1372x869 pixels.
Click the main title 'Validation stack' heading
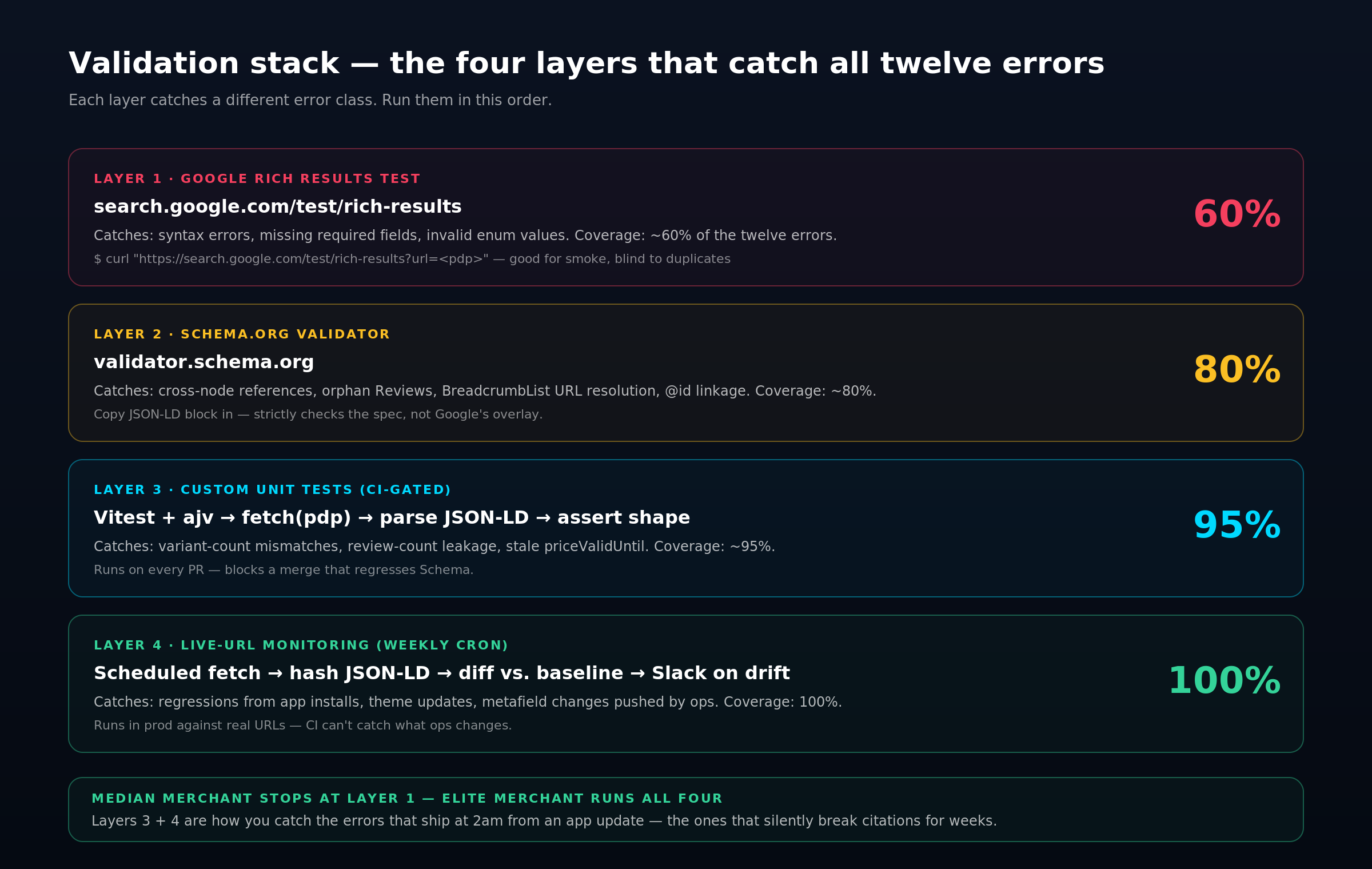pyautogui.click(x=587, y=63)
